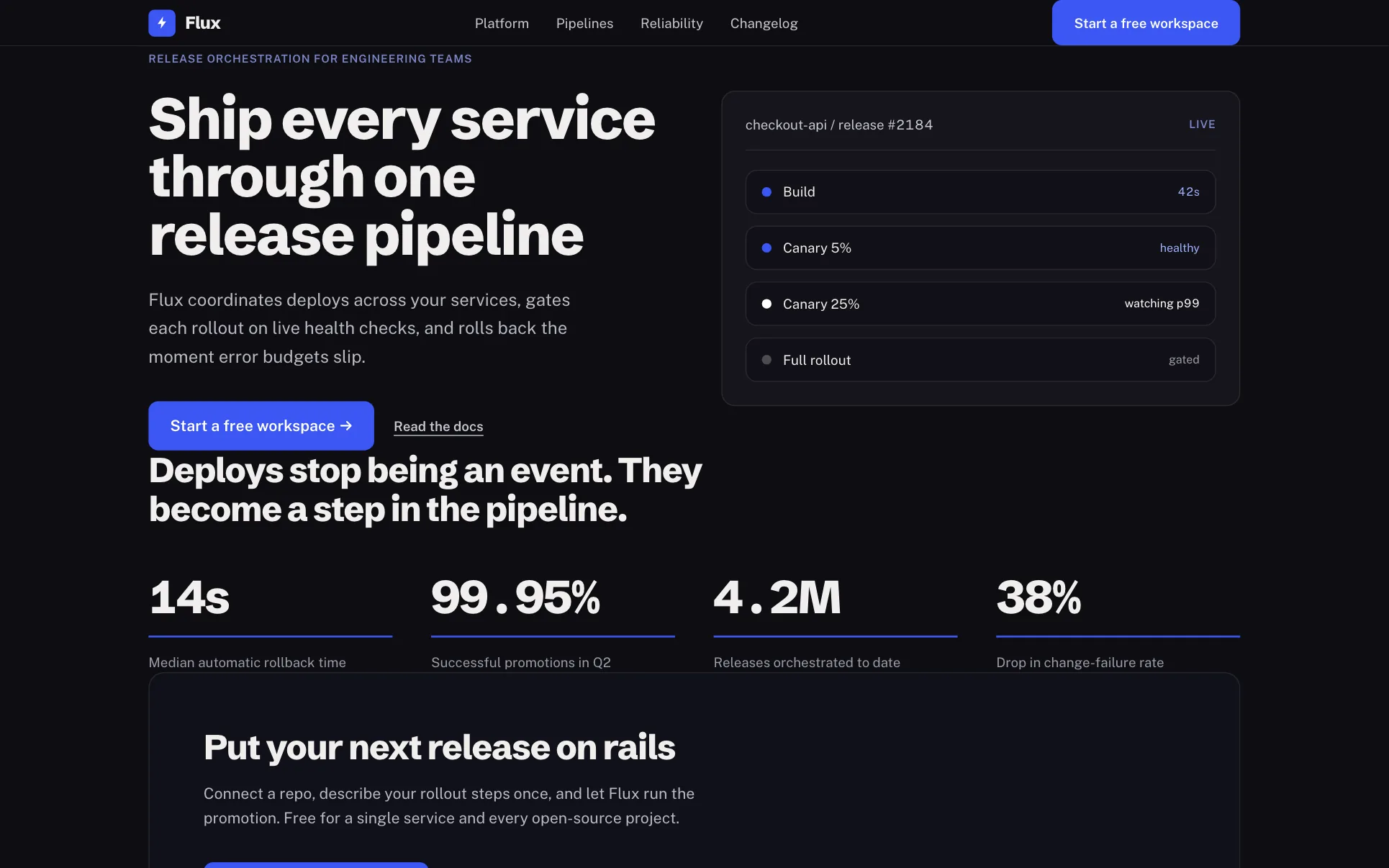This screenshot has width=1389, height=868.
Task: Follow the Read the docs link
Action: pos(438,426)
